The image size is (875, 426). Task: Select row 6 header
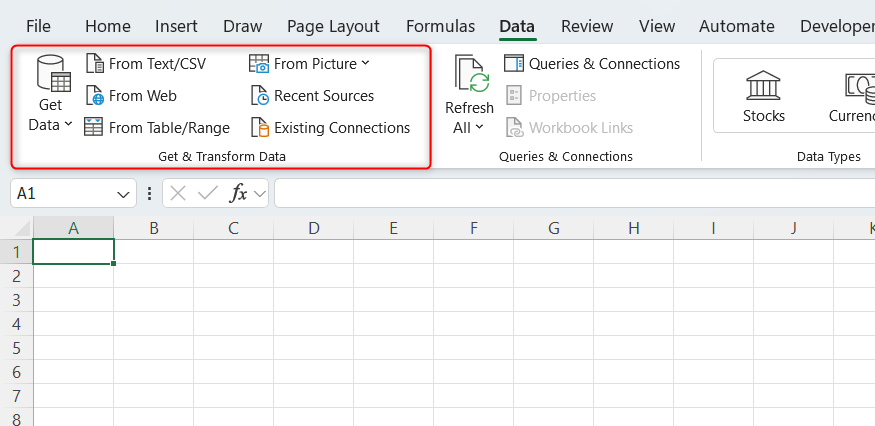tap(17, 372)
